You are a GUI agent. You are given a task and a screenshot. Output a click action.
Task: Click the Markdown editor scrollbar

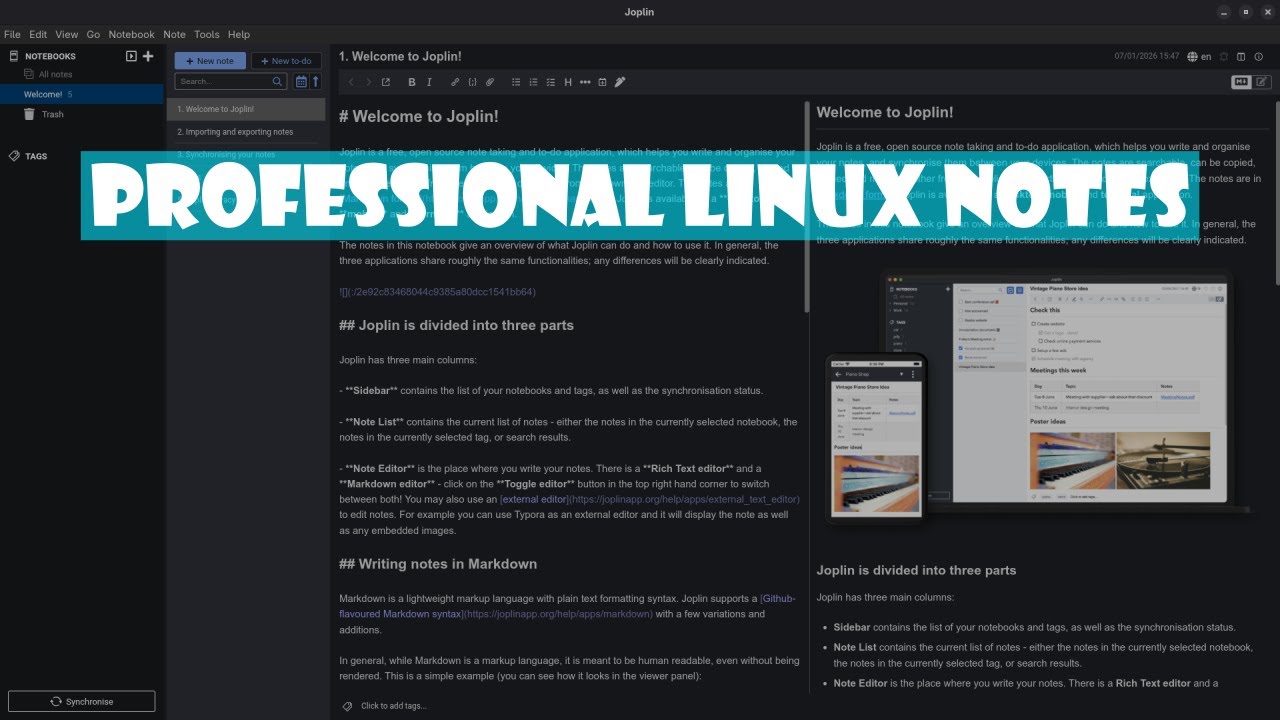(x=808, y=207)
